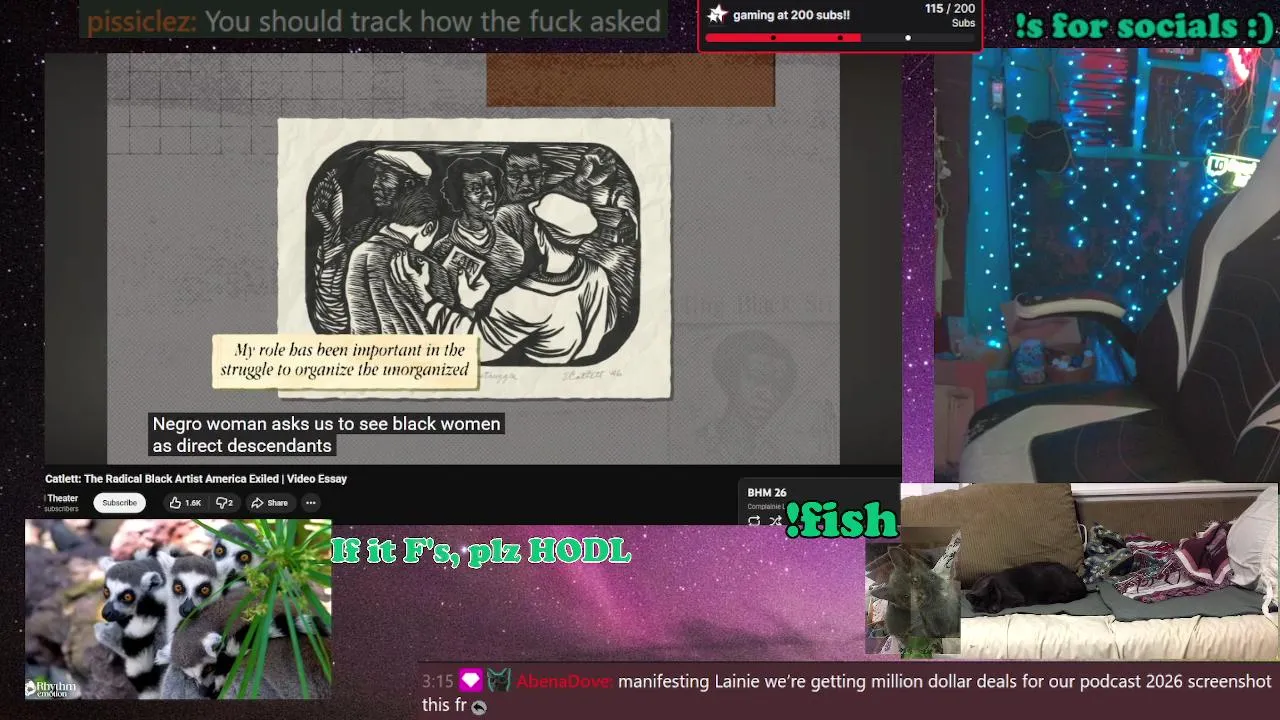Click the 'gaming at 200 subs!!' label
Screen dimensions: 1280x720
click(x=791, y=15)
